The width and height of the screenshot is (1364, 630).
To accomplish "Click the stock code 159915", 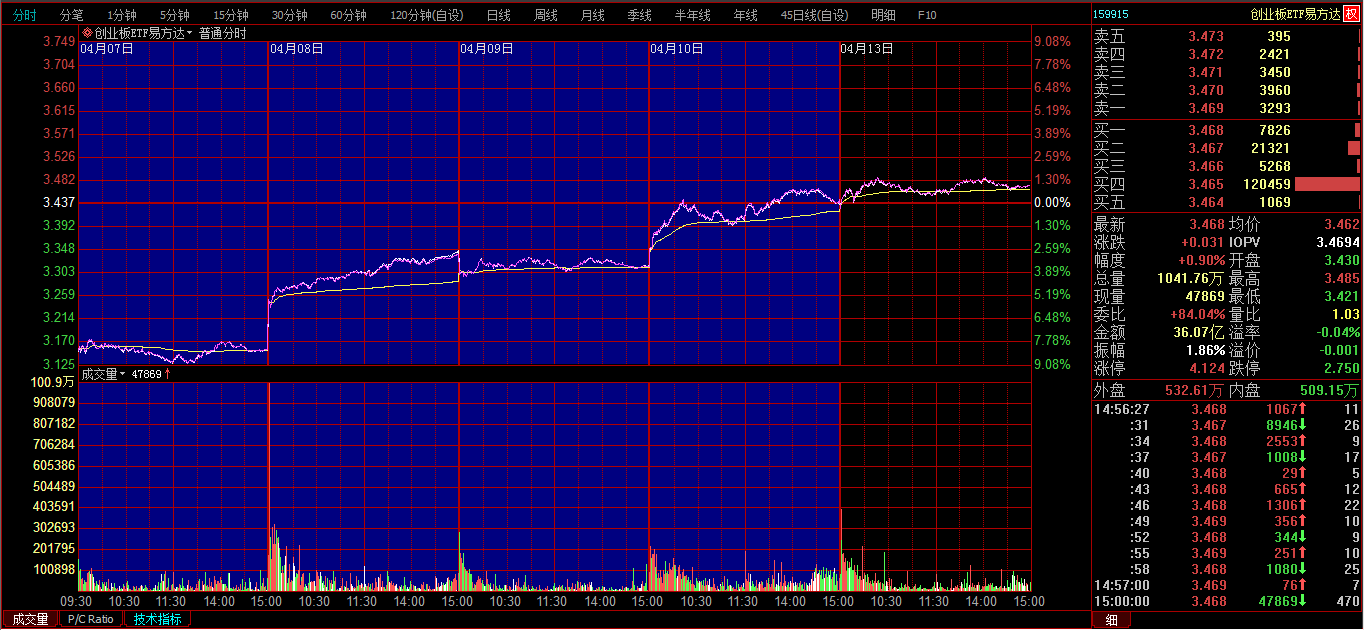I will pyautogui.click(x=1111, y=14).
